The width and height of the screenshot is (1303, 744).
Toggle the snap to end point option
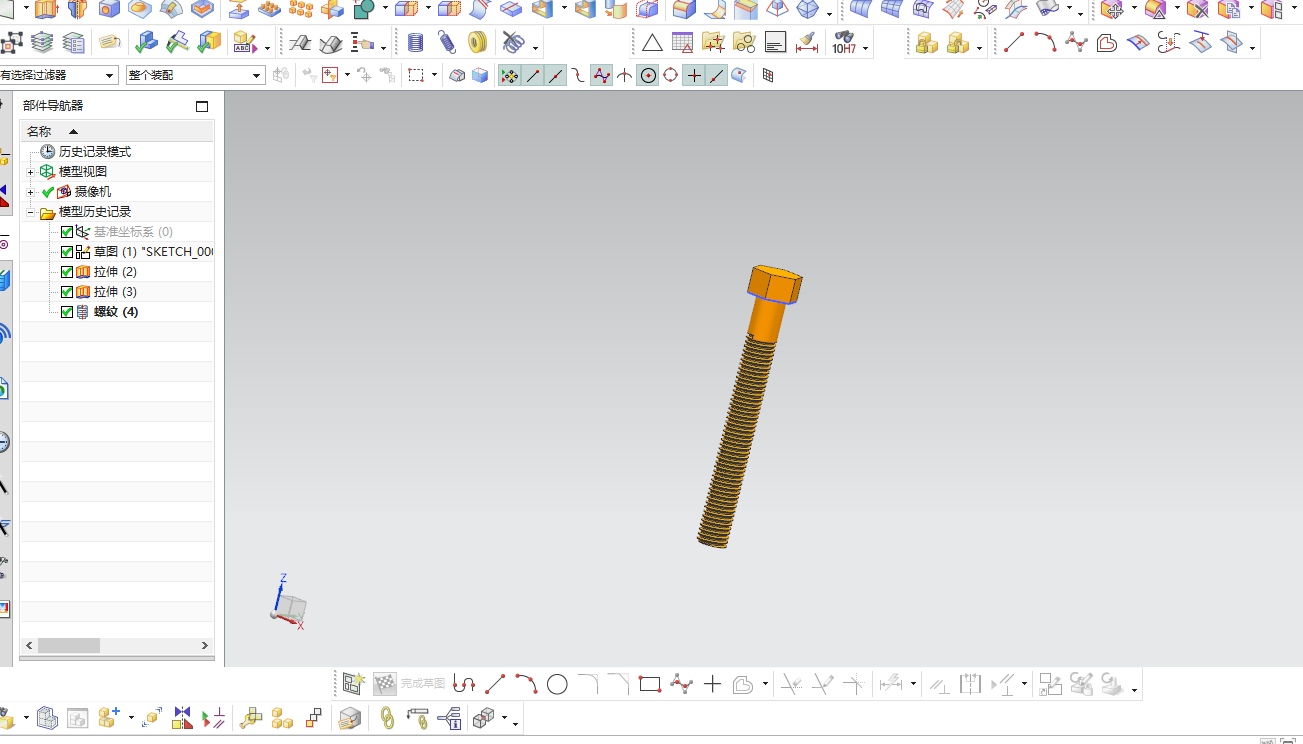(x=533, y=75)
